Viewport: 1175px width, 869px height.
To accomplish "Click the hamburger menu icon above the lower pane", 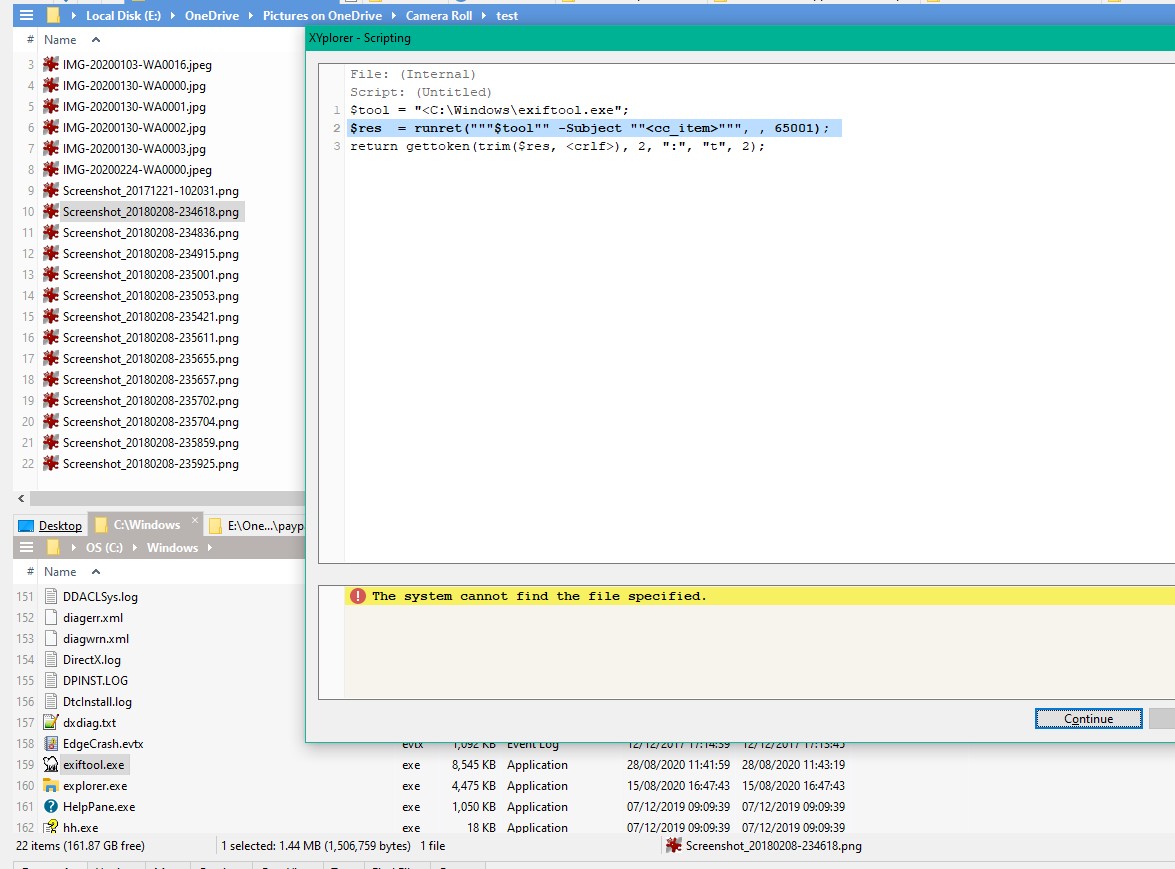I will (26, 547).
